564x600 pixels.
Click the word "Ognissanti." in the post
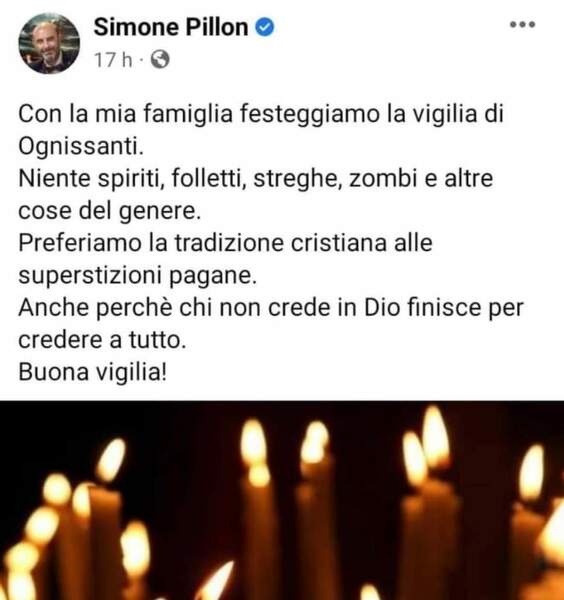point(81,147)
